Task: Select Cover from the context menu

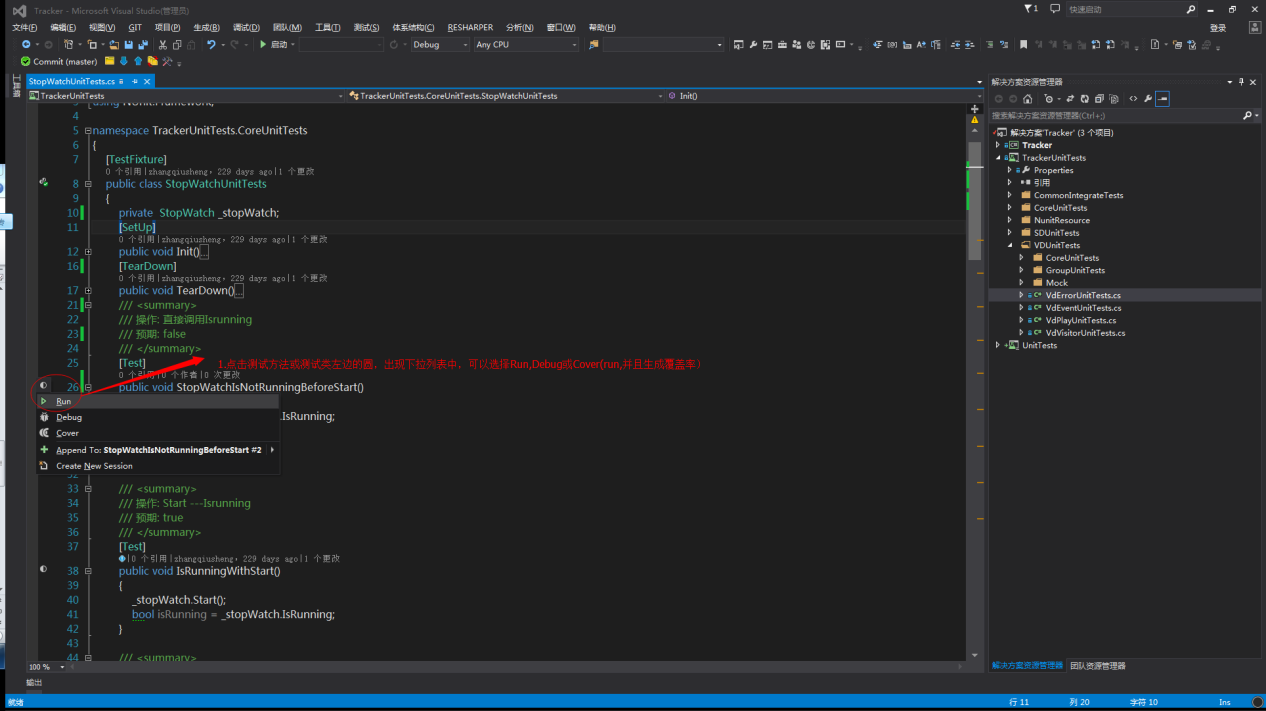Action: [x=67, y=433]
